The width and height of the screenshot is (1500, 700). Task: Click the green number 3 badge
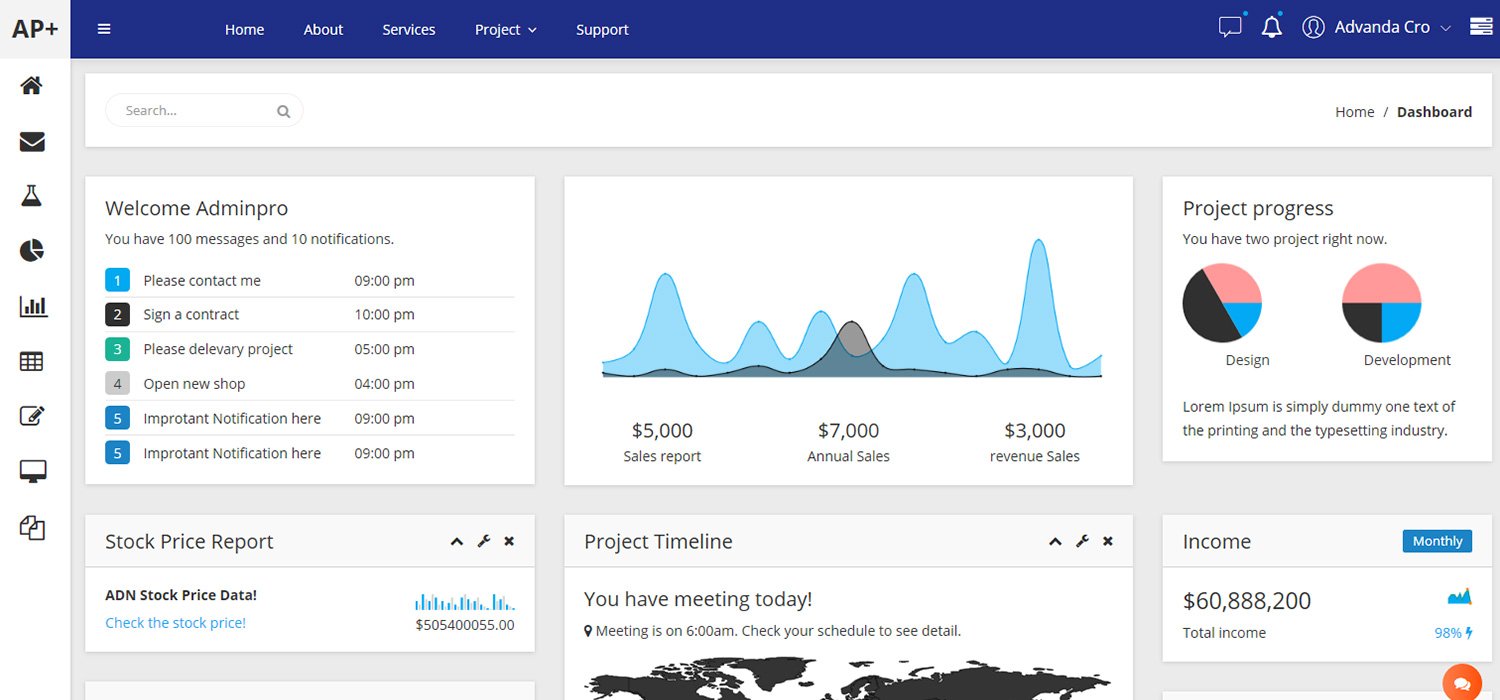tap(117, 349)
